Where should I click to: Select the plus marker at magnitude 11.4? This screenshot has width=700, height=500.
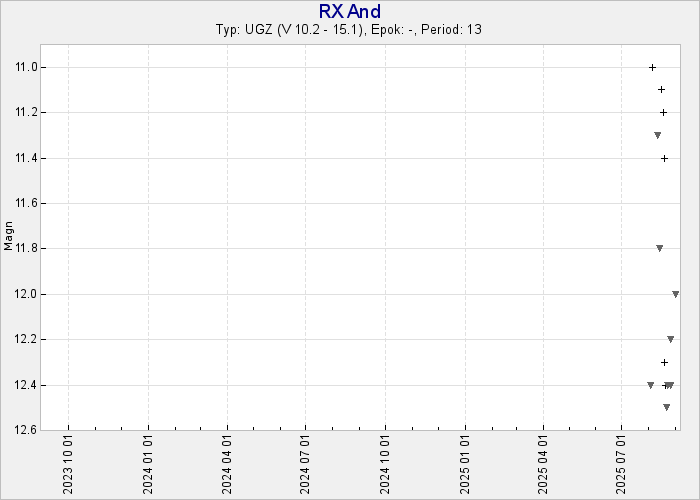coord(664,158)
